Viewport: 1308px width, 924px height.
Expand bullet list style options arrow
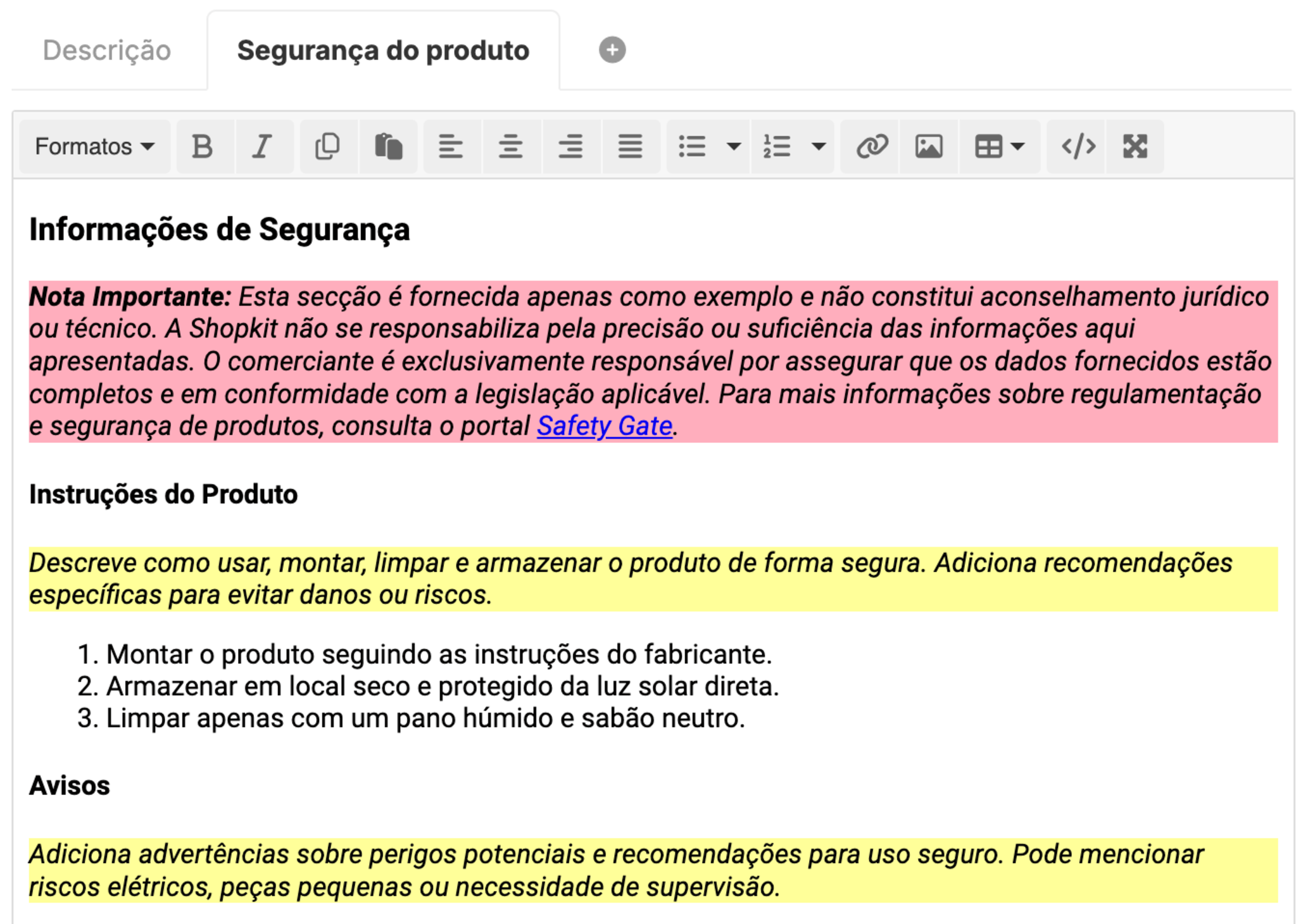tap(734, 147)
